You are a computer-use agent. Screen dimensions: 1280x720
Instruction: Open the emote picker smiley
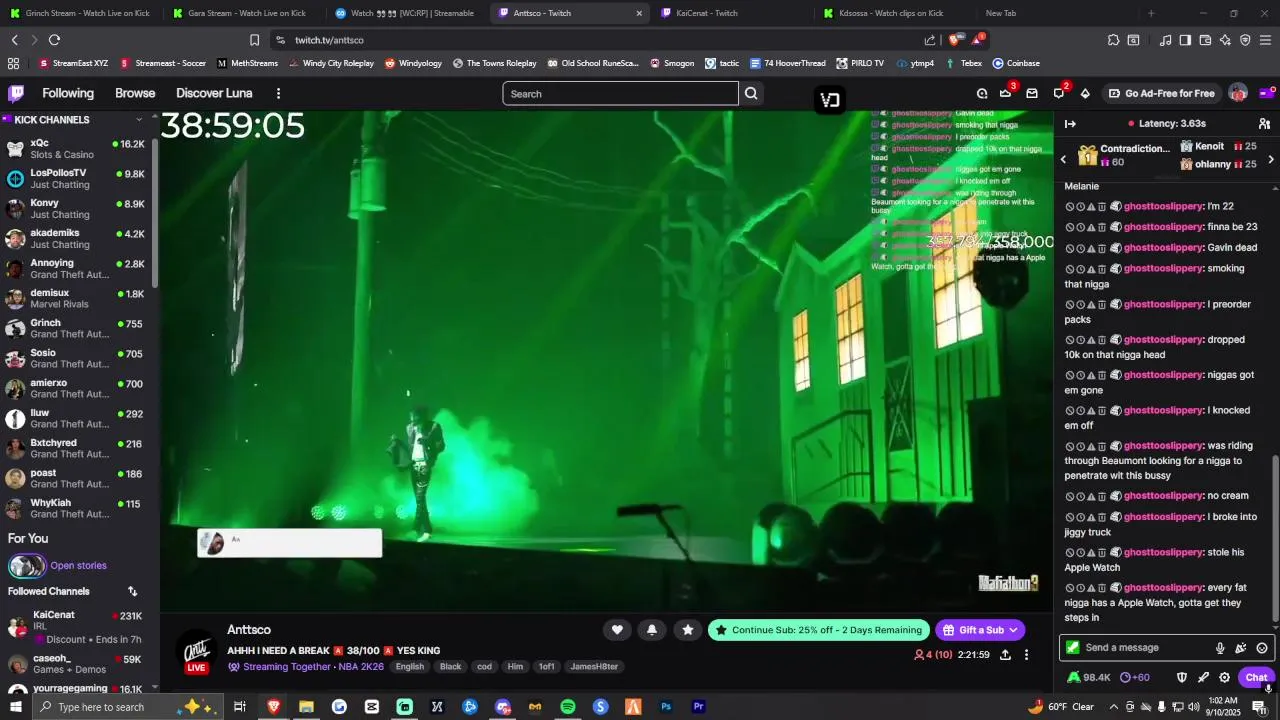[x=1262, y=648]
